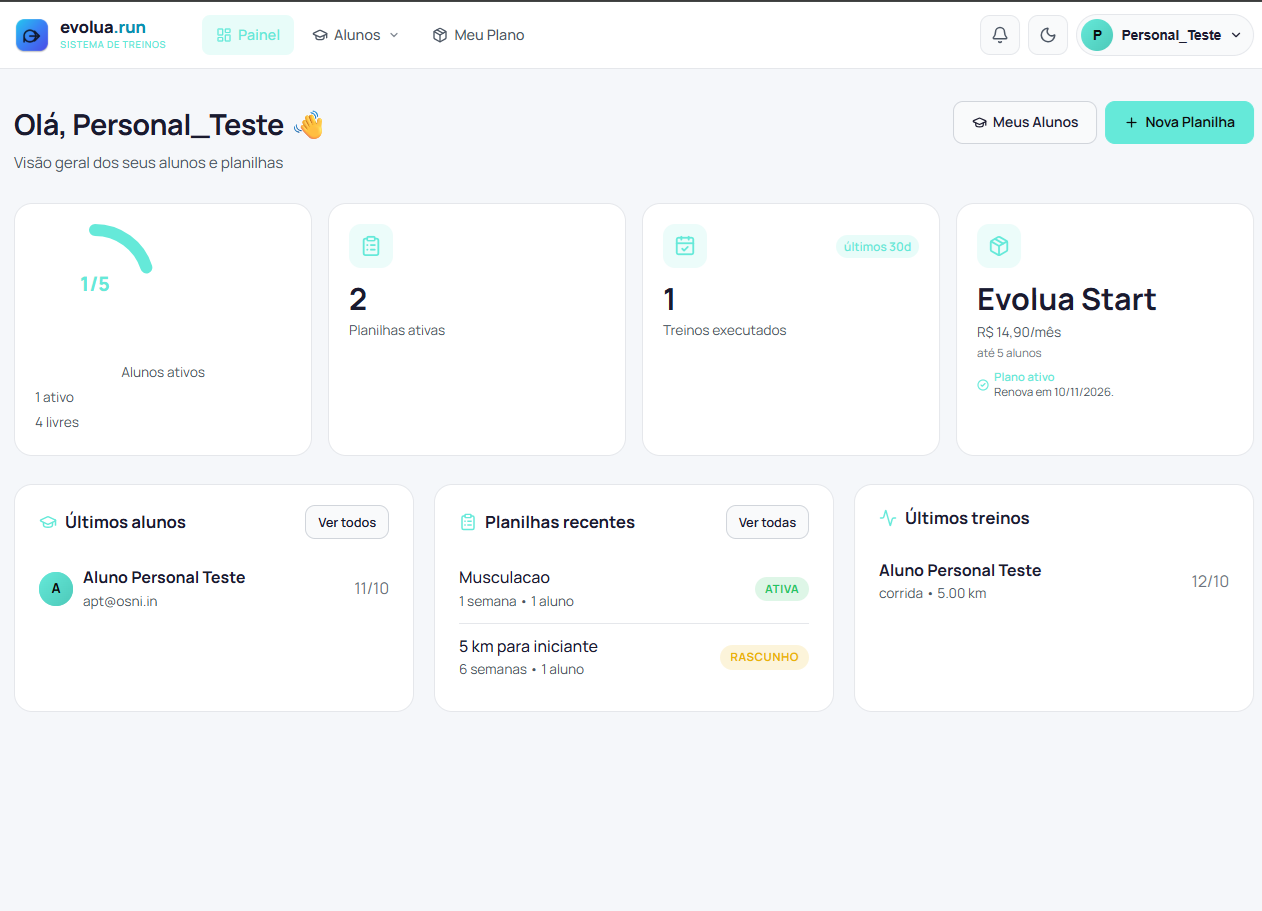Click the box icon above Evolua Start

(999, 246)
